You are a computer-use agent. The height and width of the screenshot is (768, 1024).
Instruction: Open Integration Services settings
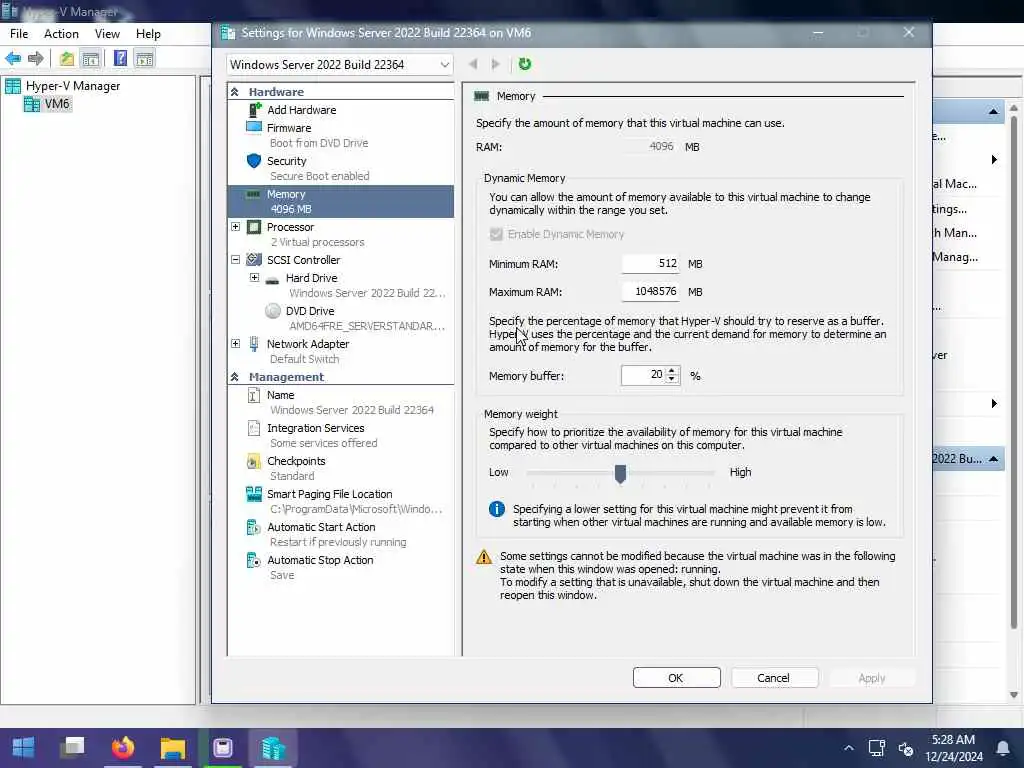coord(315,428)
